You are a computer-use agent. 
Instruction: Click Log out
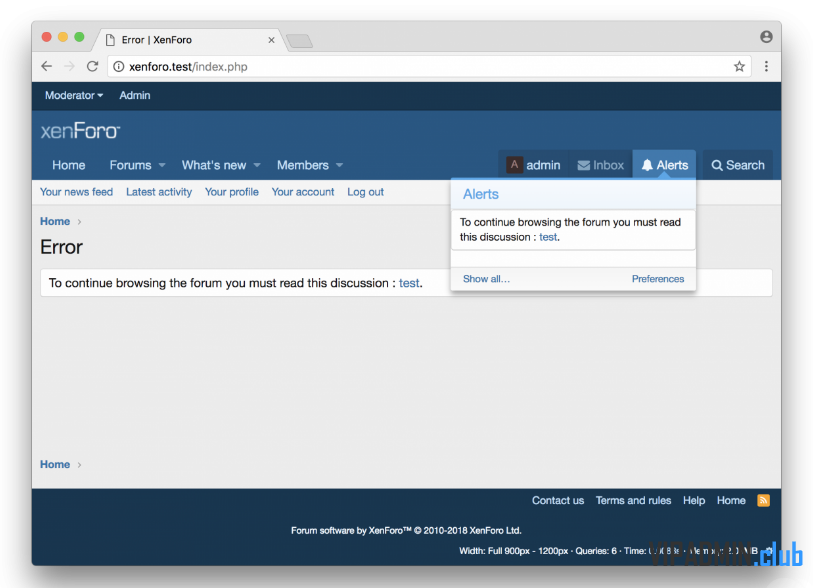pyautogui.click(x=366, y=192)
